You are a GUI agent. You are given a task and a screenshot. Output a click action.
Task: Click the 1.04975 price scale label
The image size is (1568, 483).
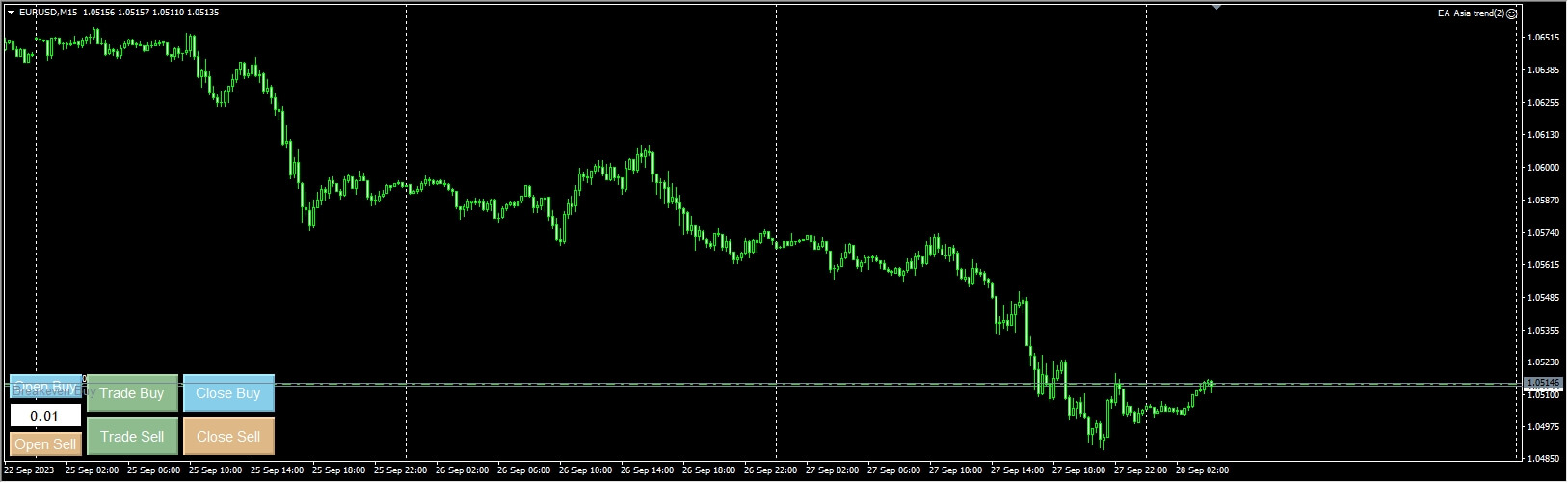[x=1544, y=427]
